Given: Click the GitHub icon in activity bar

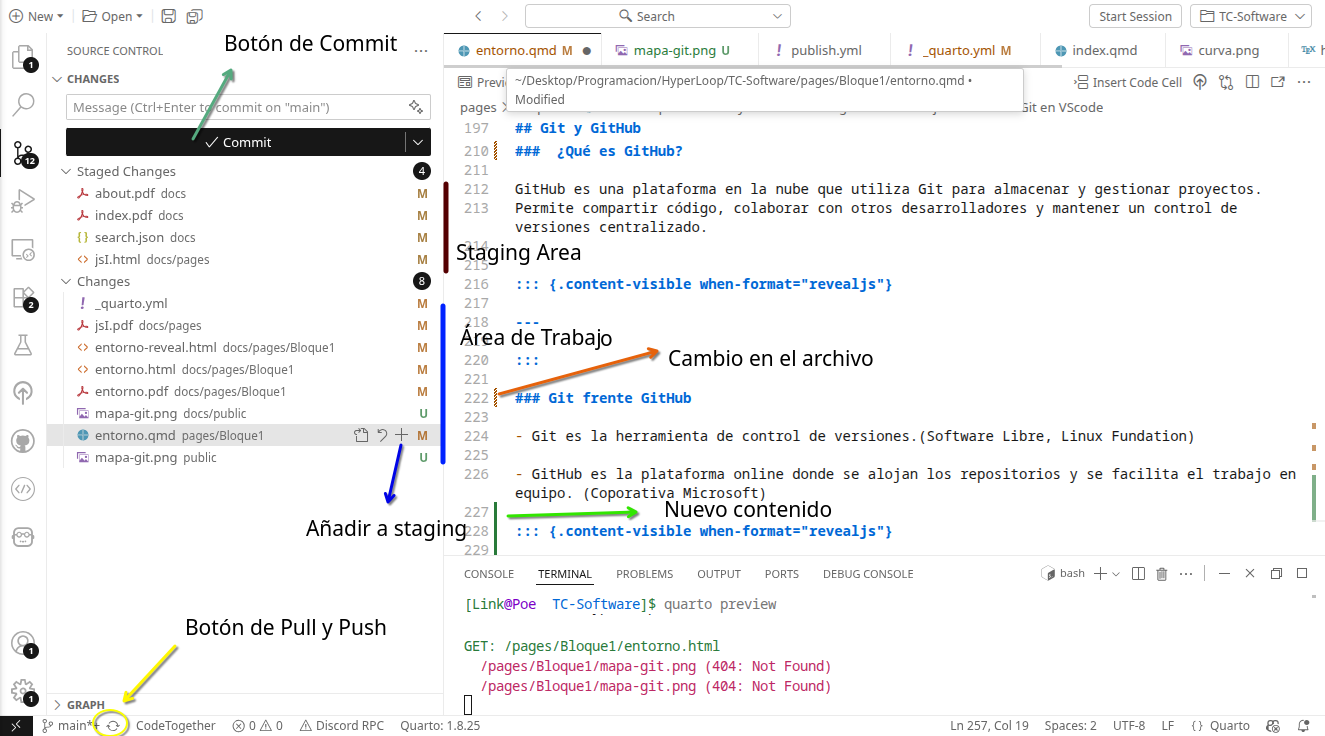Looking at the screenshot, I should (22, 441).
